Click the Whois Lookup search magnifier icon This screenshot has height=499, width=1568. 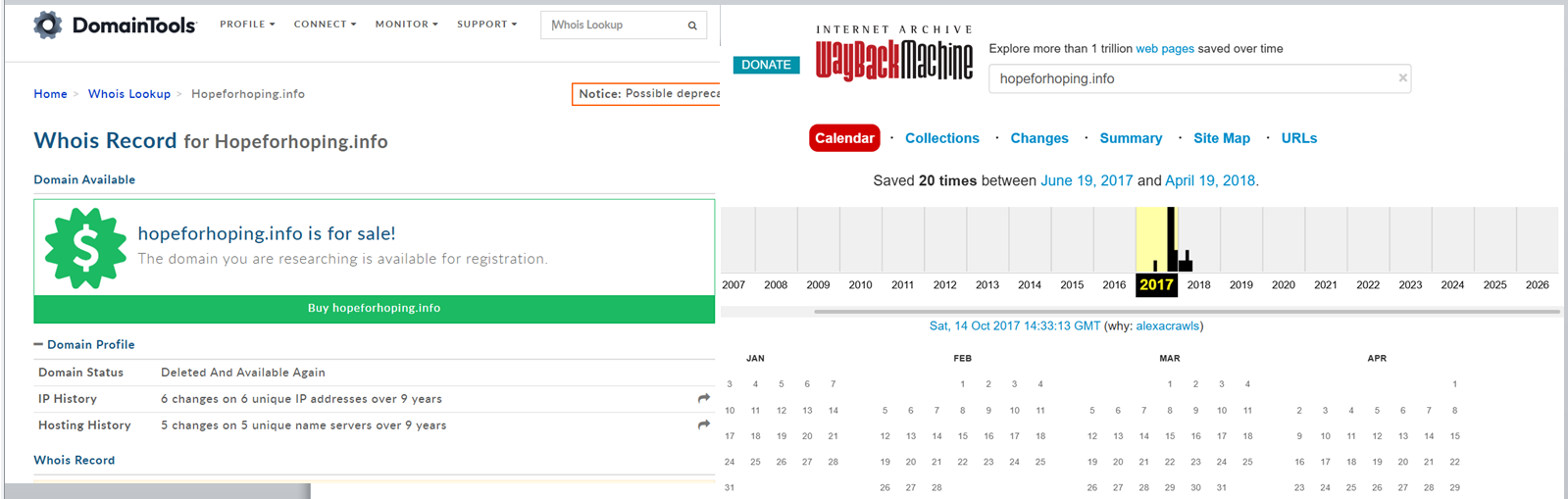pos(692,25)
